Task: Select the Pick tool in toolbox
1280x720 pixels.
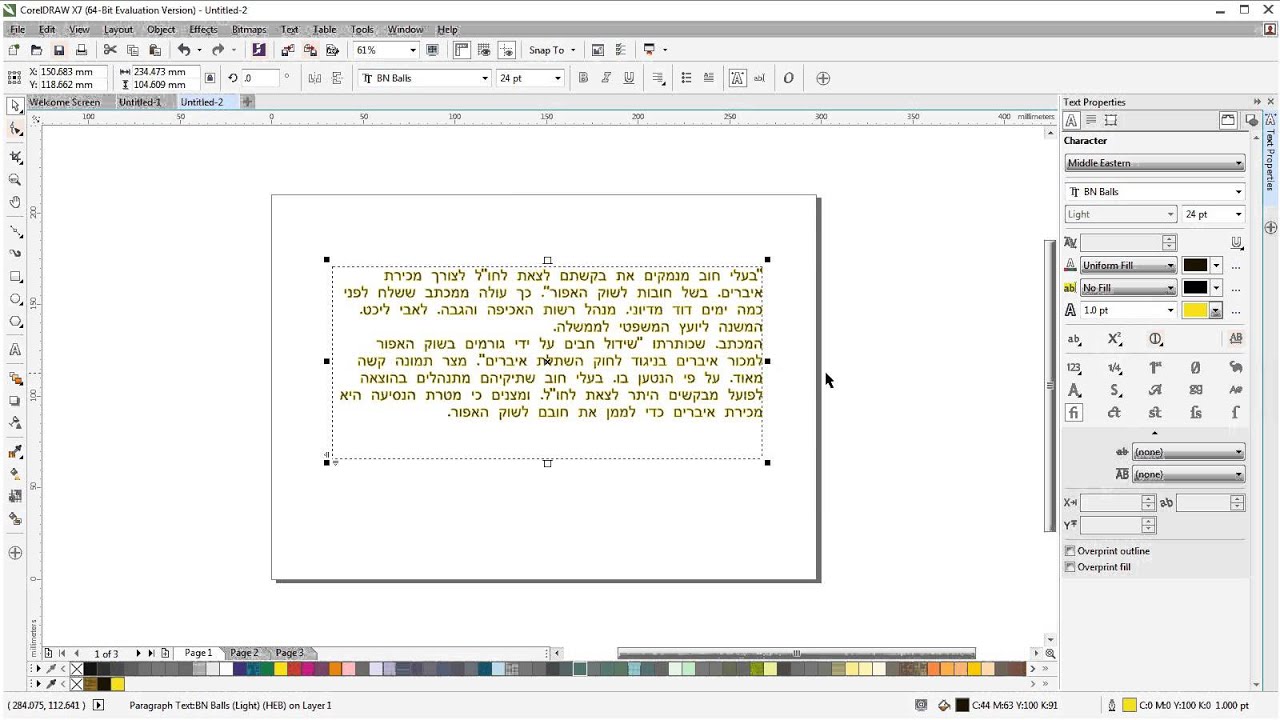Action: 15,106
